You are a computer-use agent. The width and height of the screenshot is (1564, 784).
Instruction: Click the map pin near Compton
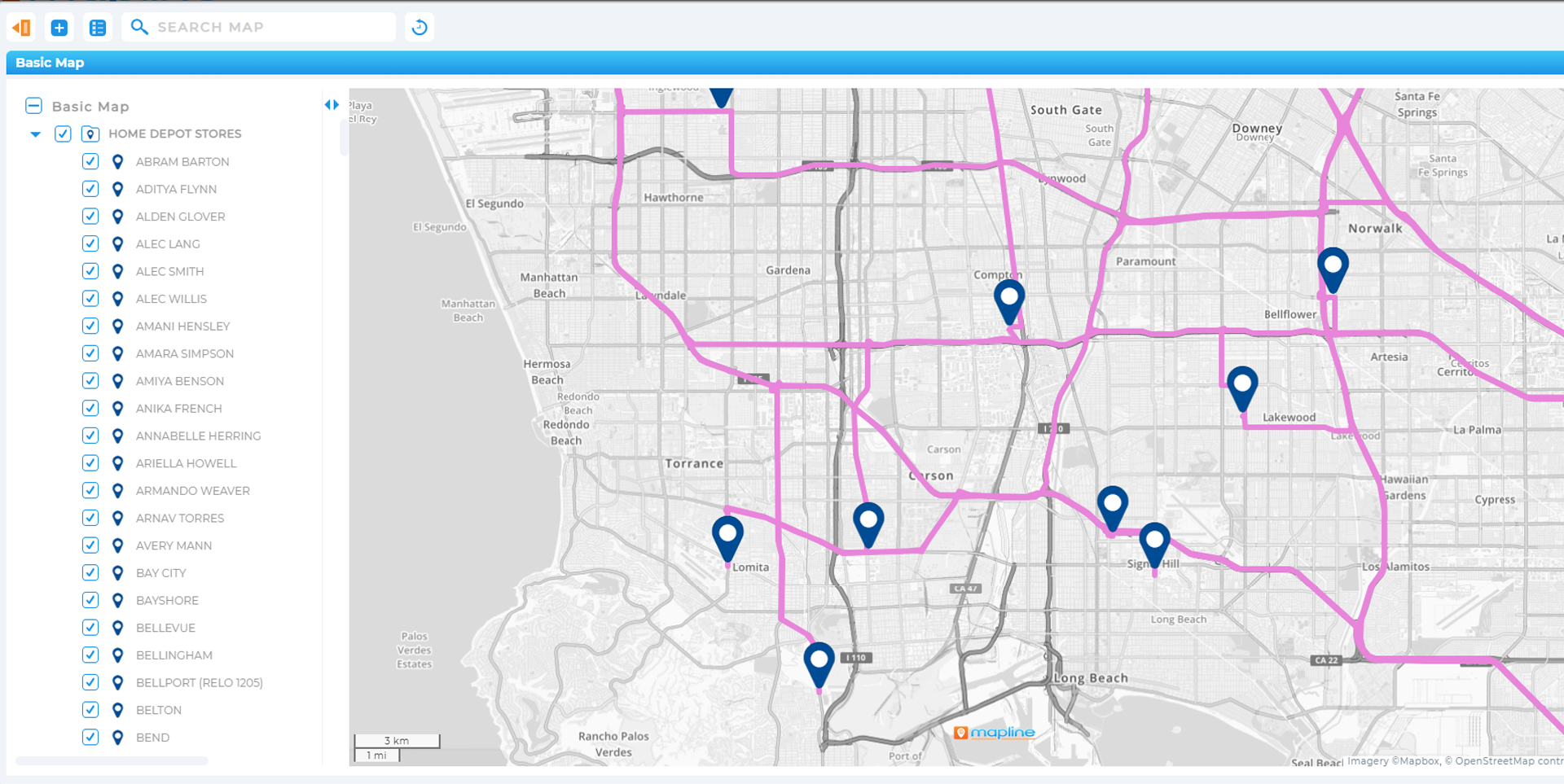tap(1009, 301)
